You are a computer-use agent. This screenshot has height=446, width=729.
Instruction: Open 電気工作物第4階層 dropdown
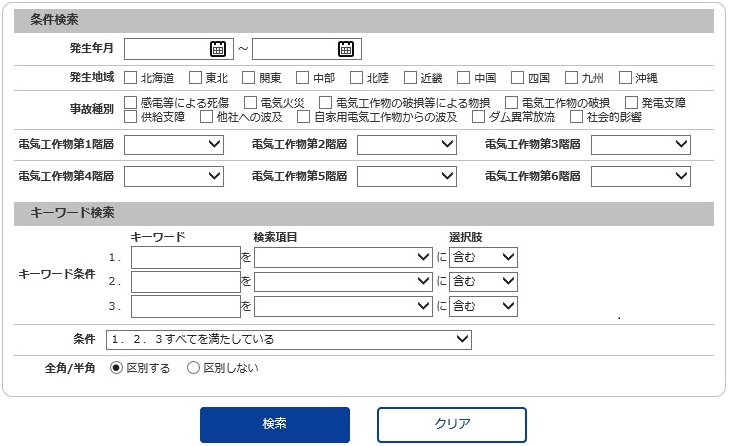(174, 177)
